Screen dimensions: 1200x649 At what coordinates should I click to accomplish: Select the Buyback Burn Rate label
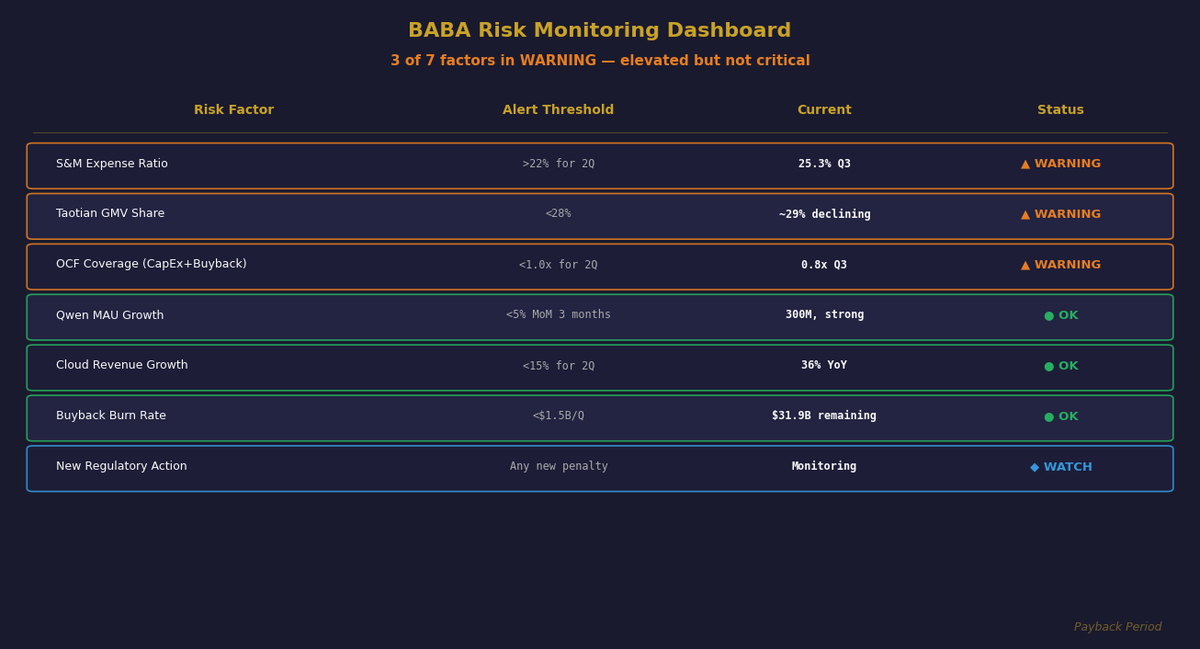111,416
